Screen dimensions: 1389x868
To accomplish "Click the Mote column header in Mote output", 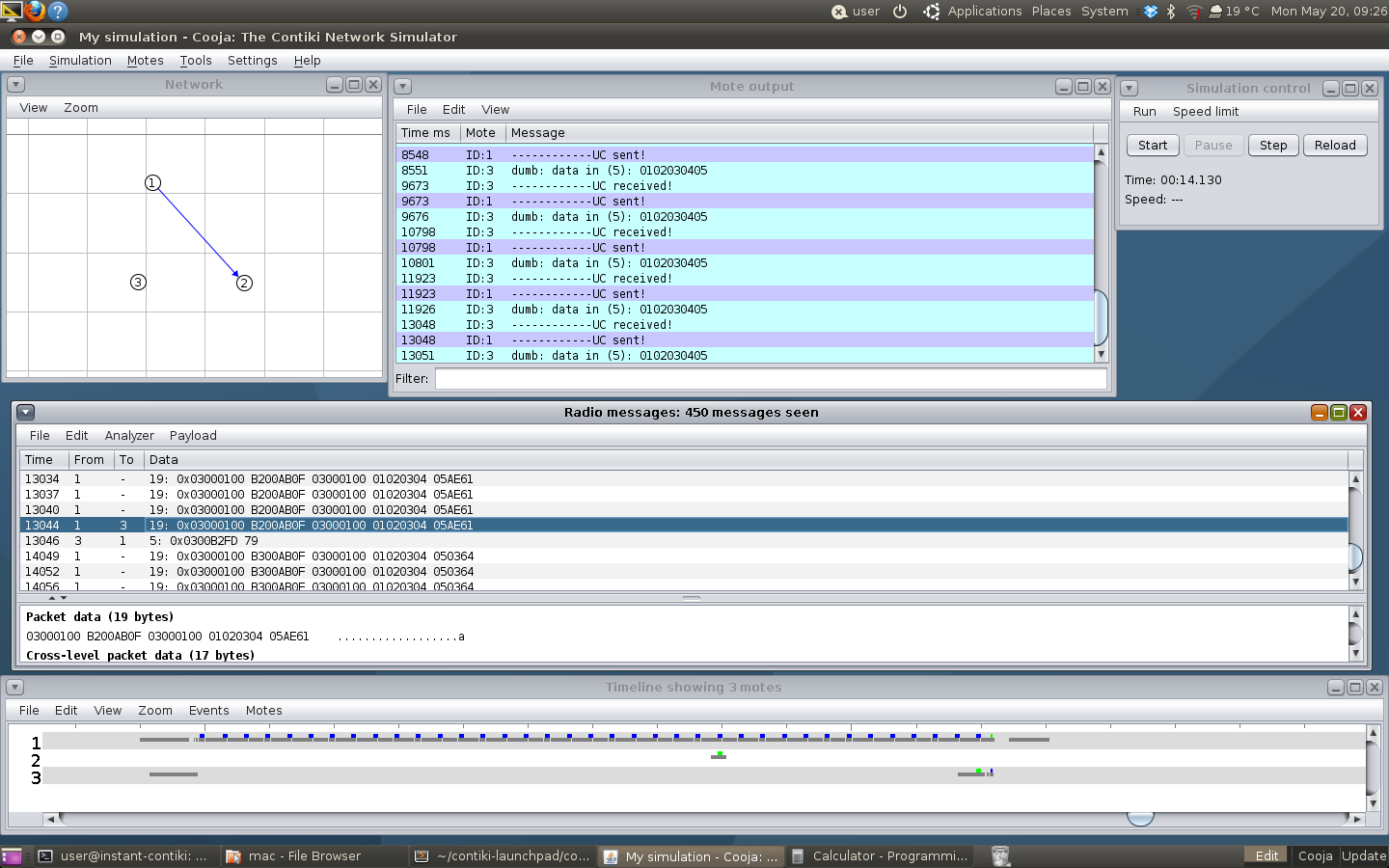I will click(480, 133).
